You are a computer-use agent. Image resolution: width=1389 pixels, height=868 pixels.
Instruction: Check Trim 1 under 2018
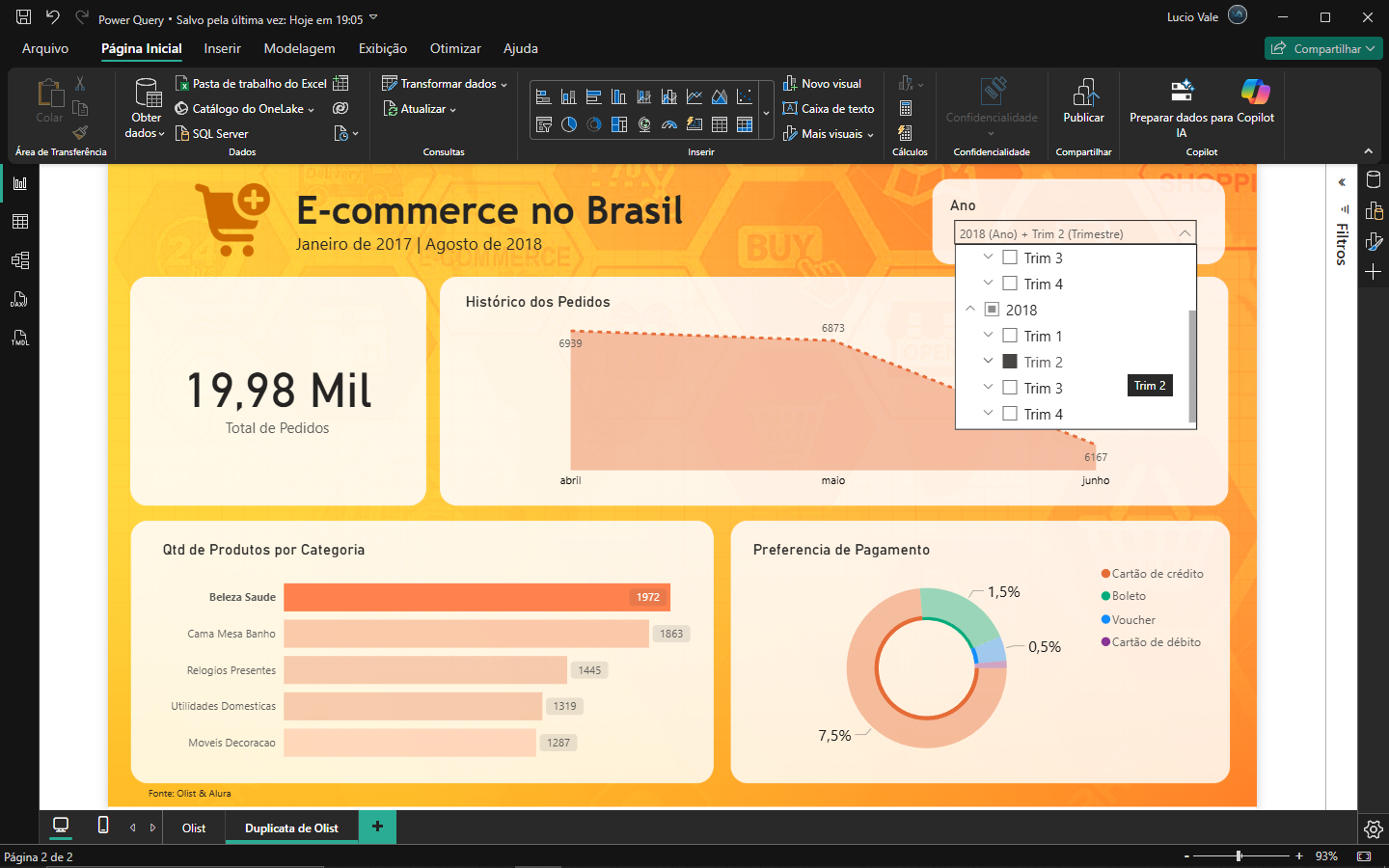click(1010, 336)
